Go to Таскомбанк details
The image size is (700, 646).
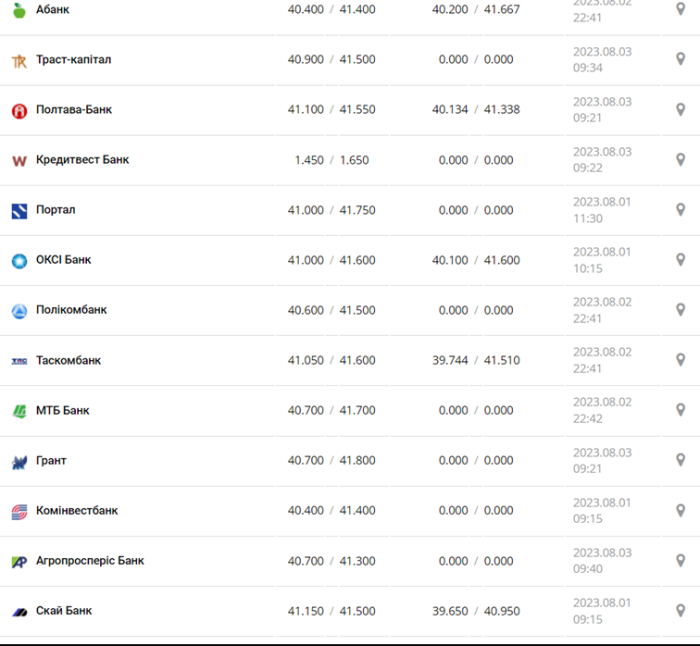pyautogui.click(x=68, y=360)
